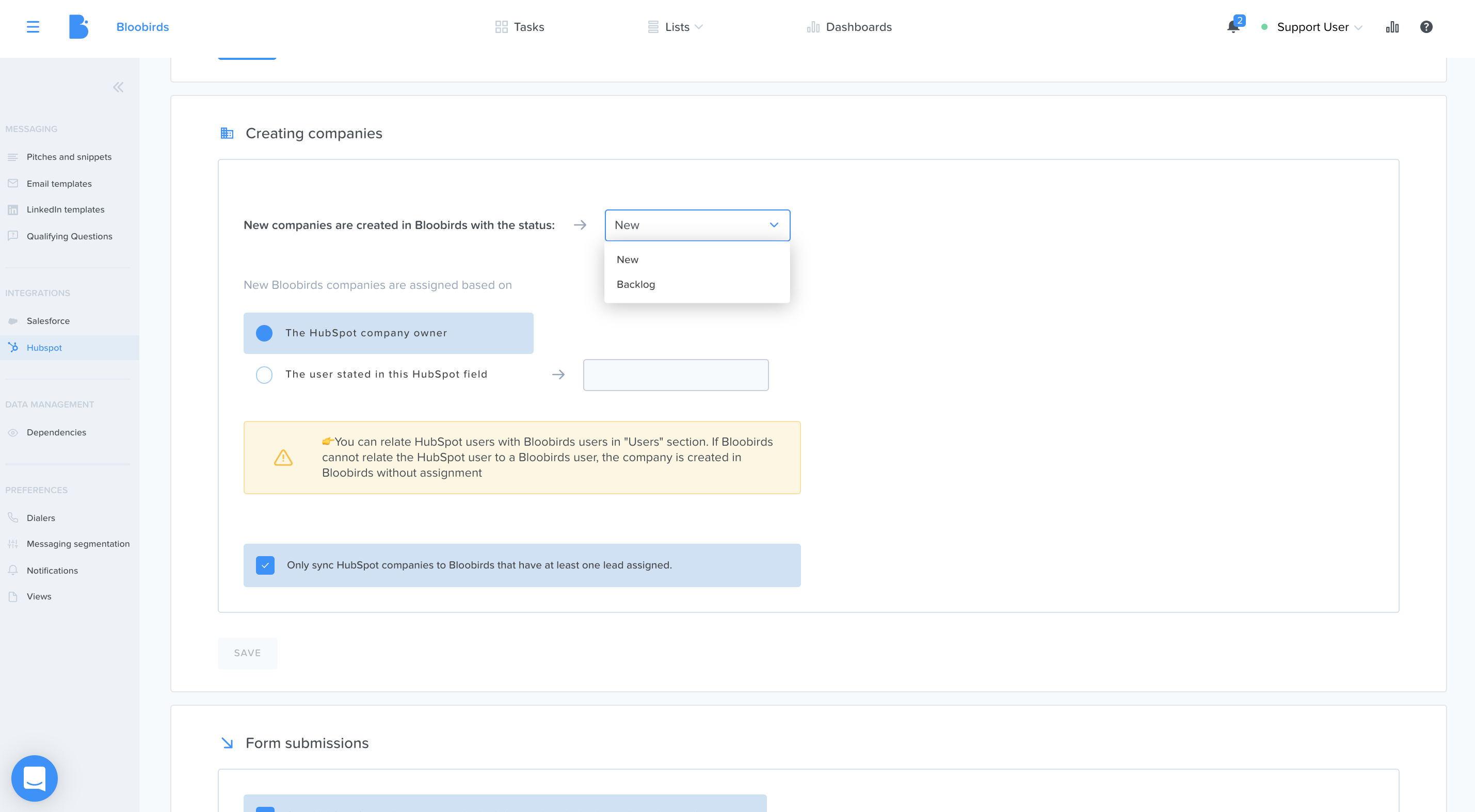Open Email templates page

click(x=59, y=184)
